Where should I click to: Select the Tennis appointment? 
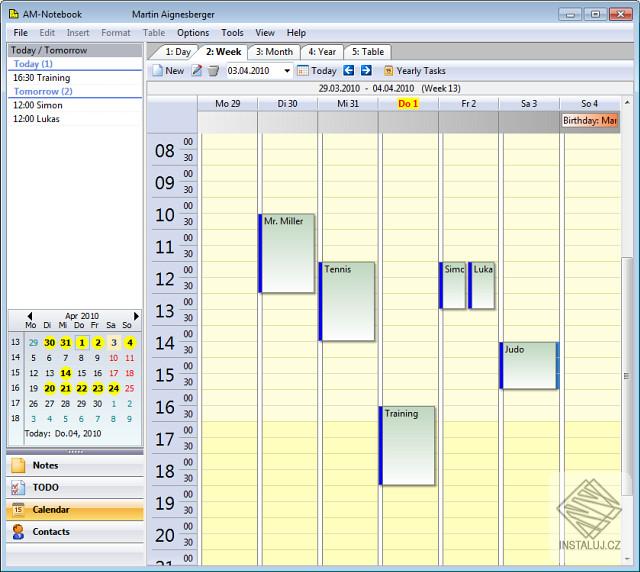click(x=347, y=301)
